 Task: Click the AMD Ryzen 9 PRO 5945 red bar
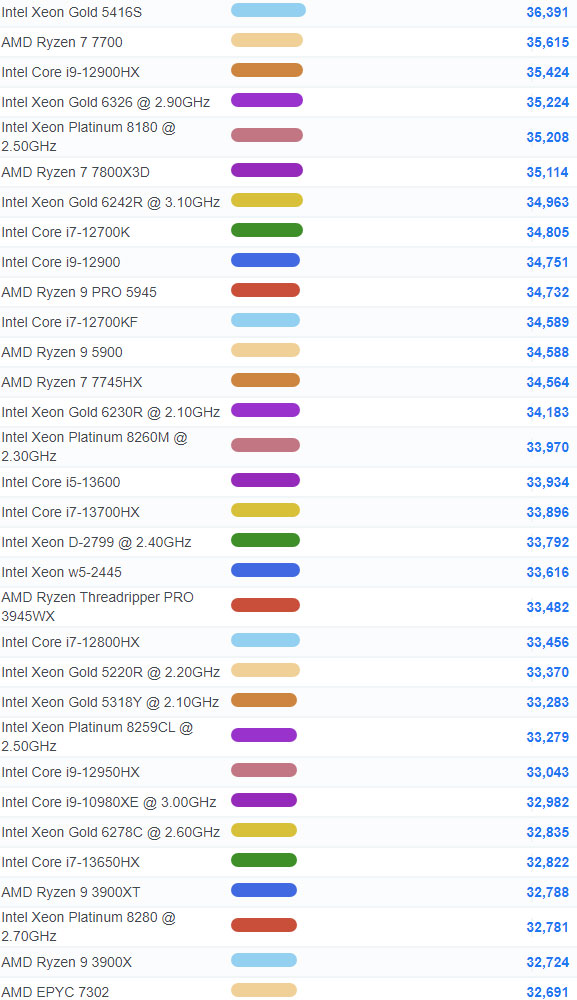pyautogui.click(x=265, y=291)
